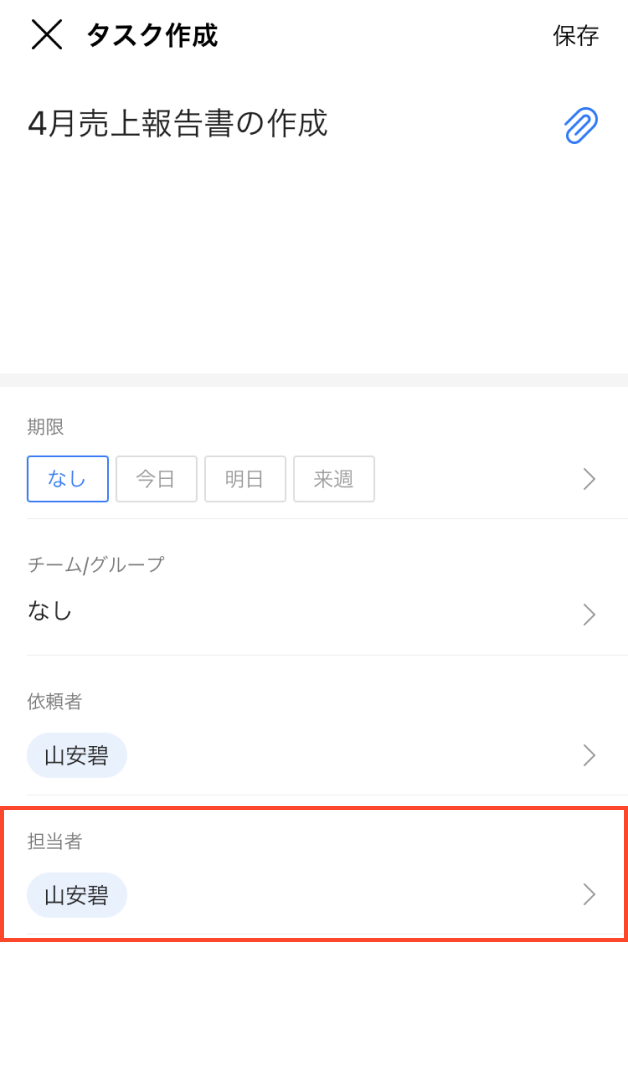
Task: Edit task title 4月売上報告書の作成
Action: pyautogui.click(x=178, y=124)
